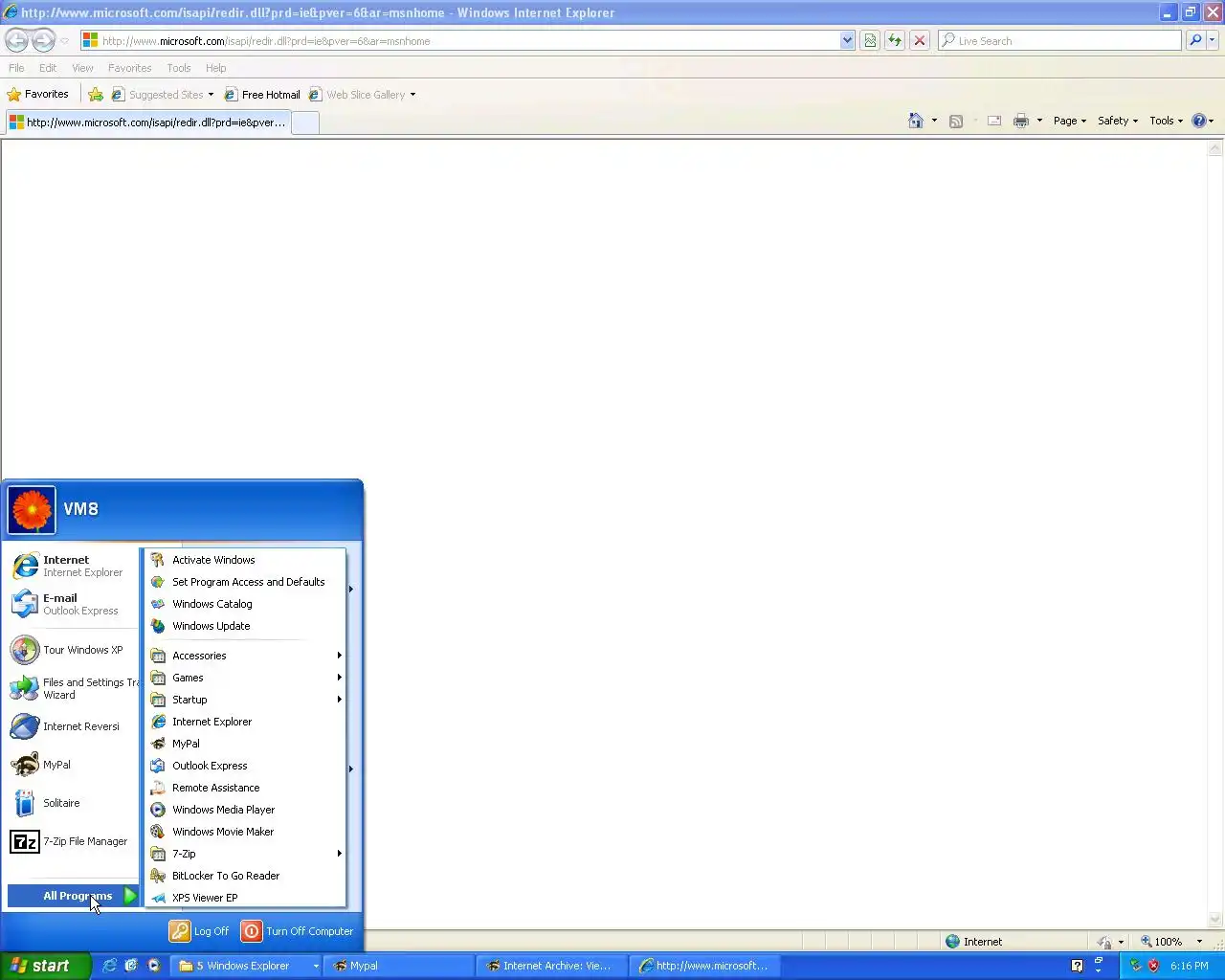
Task: Select BitLocker To Go Reader entry
Action: pyautogui.click(x=246, y=876)
